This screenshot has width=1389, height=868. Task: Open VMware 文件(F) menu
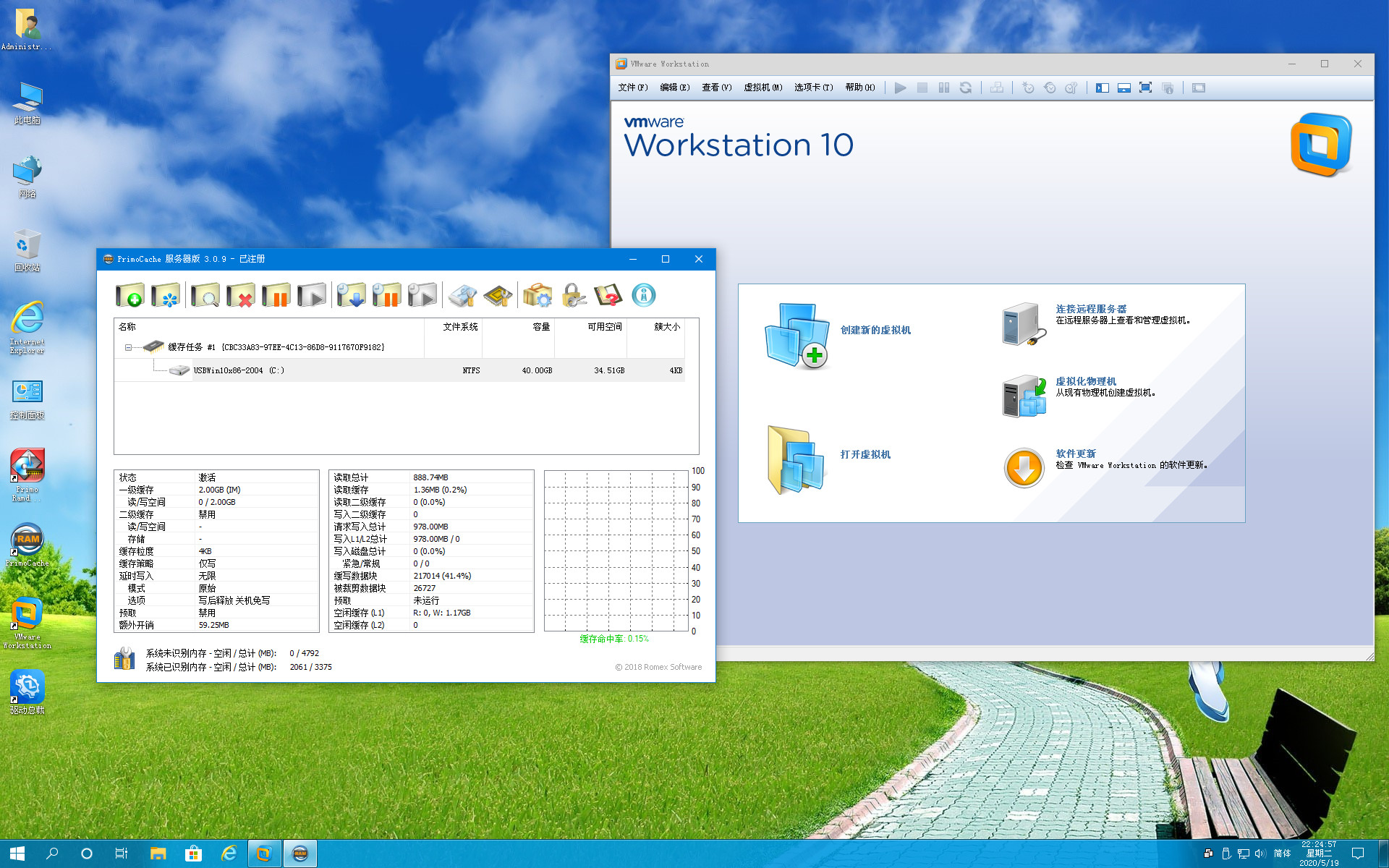[x=633, y=88]
